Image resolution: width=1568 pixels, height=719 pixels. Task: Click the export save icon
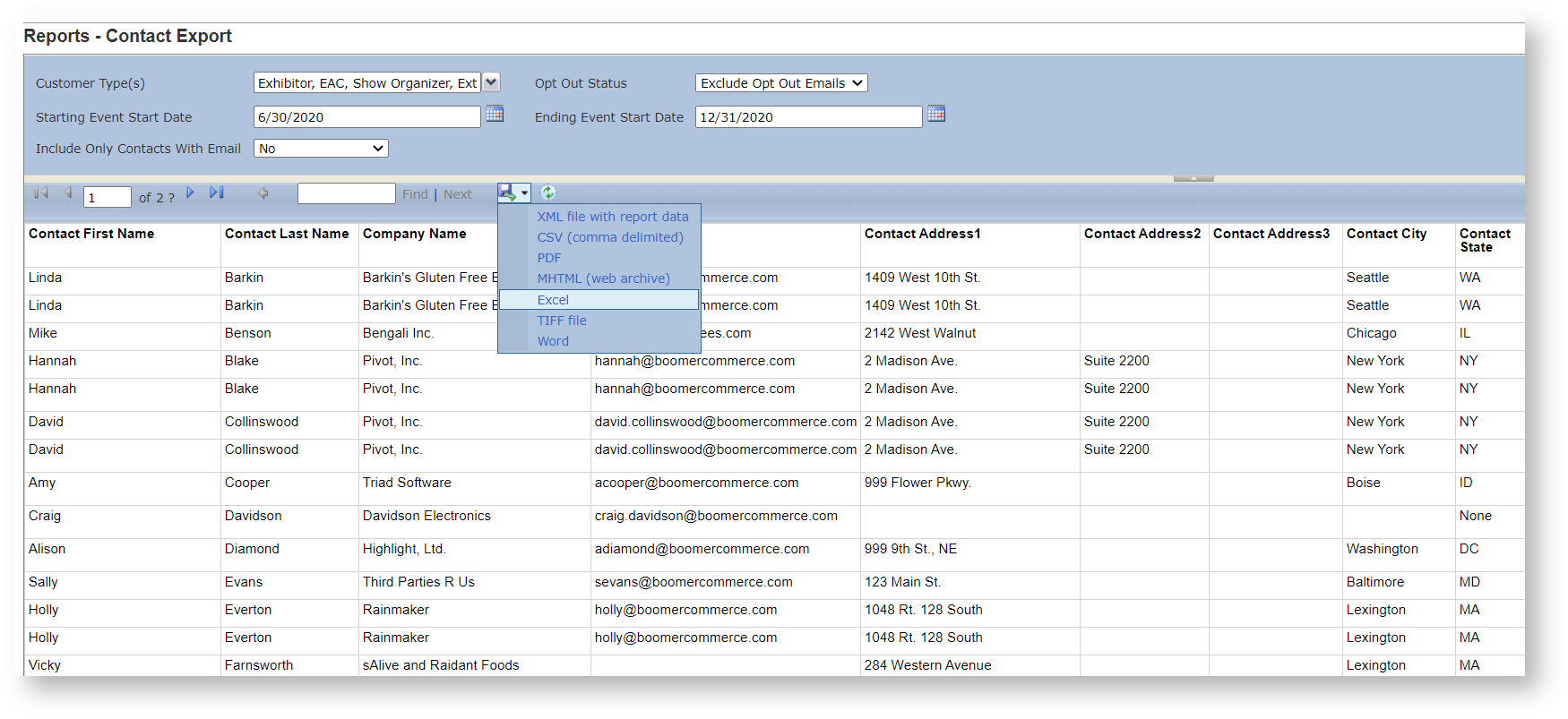508,193
